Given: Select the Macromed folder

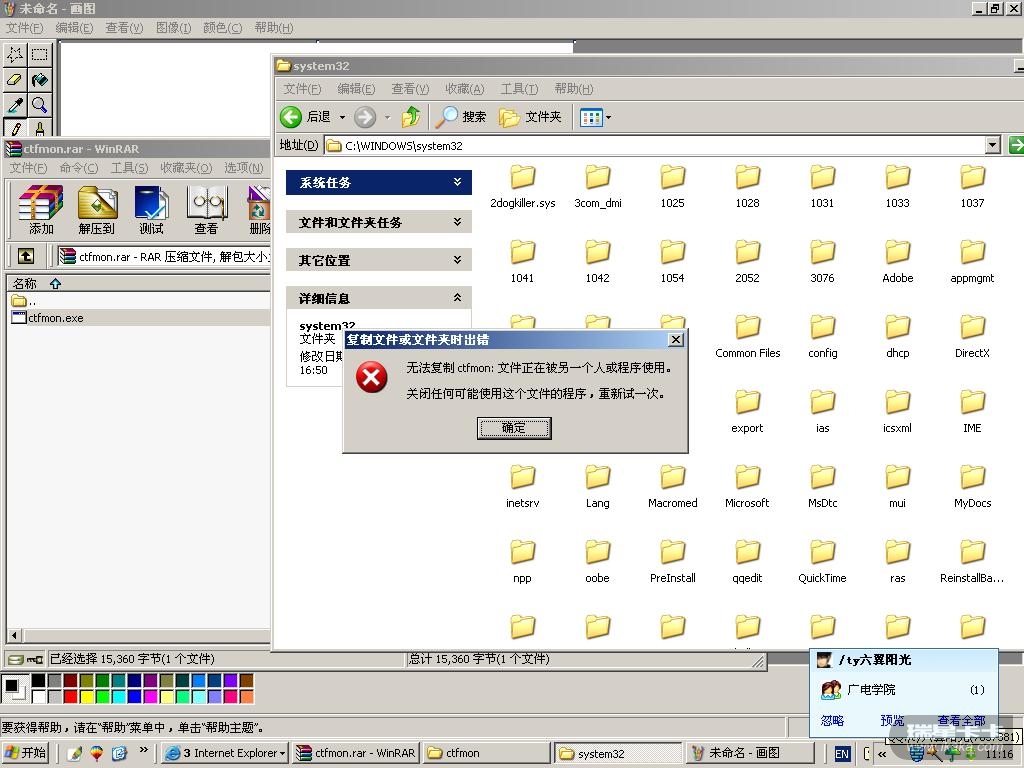Looking at the screenshot, I should click(x=672, y=488).
